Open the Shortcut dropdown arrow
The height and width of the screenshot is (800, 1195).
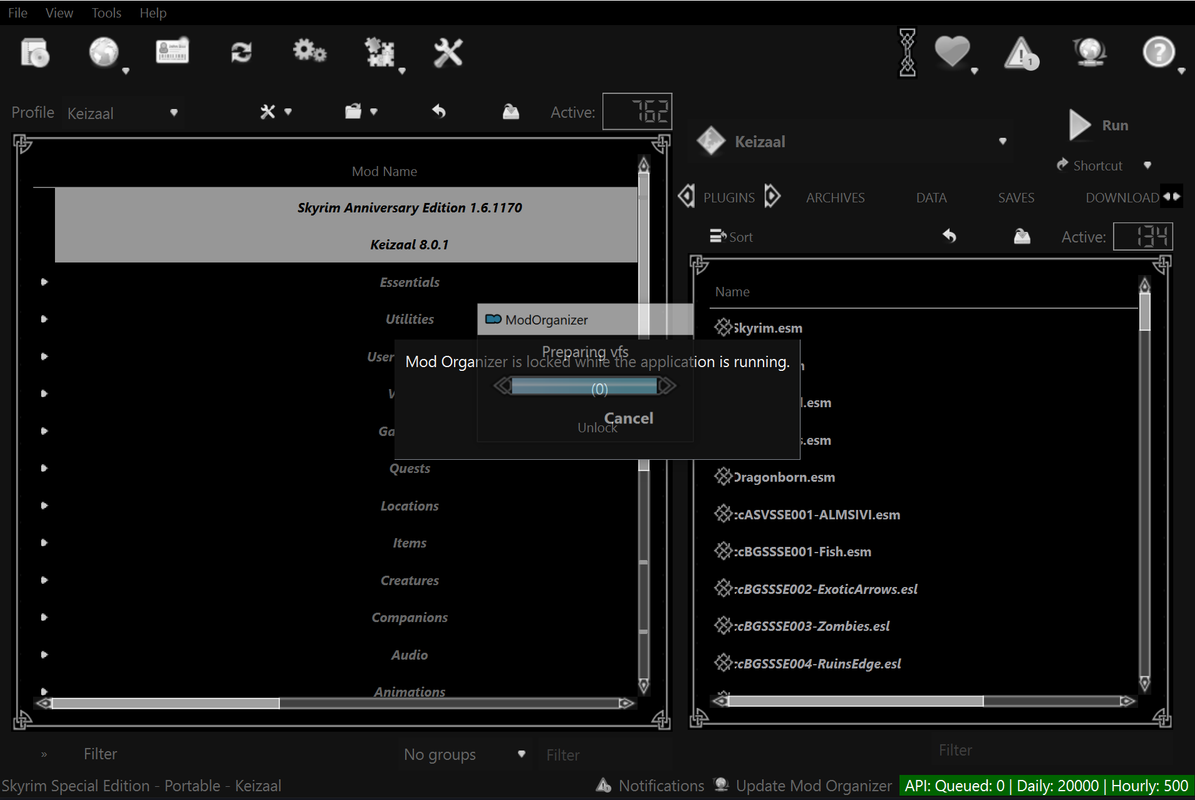pyautogui.click(x=1147, y=165)
